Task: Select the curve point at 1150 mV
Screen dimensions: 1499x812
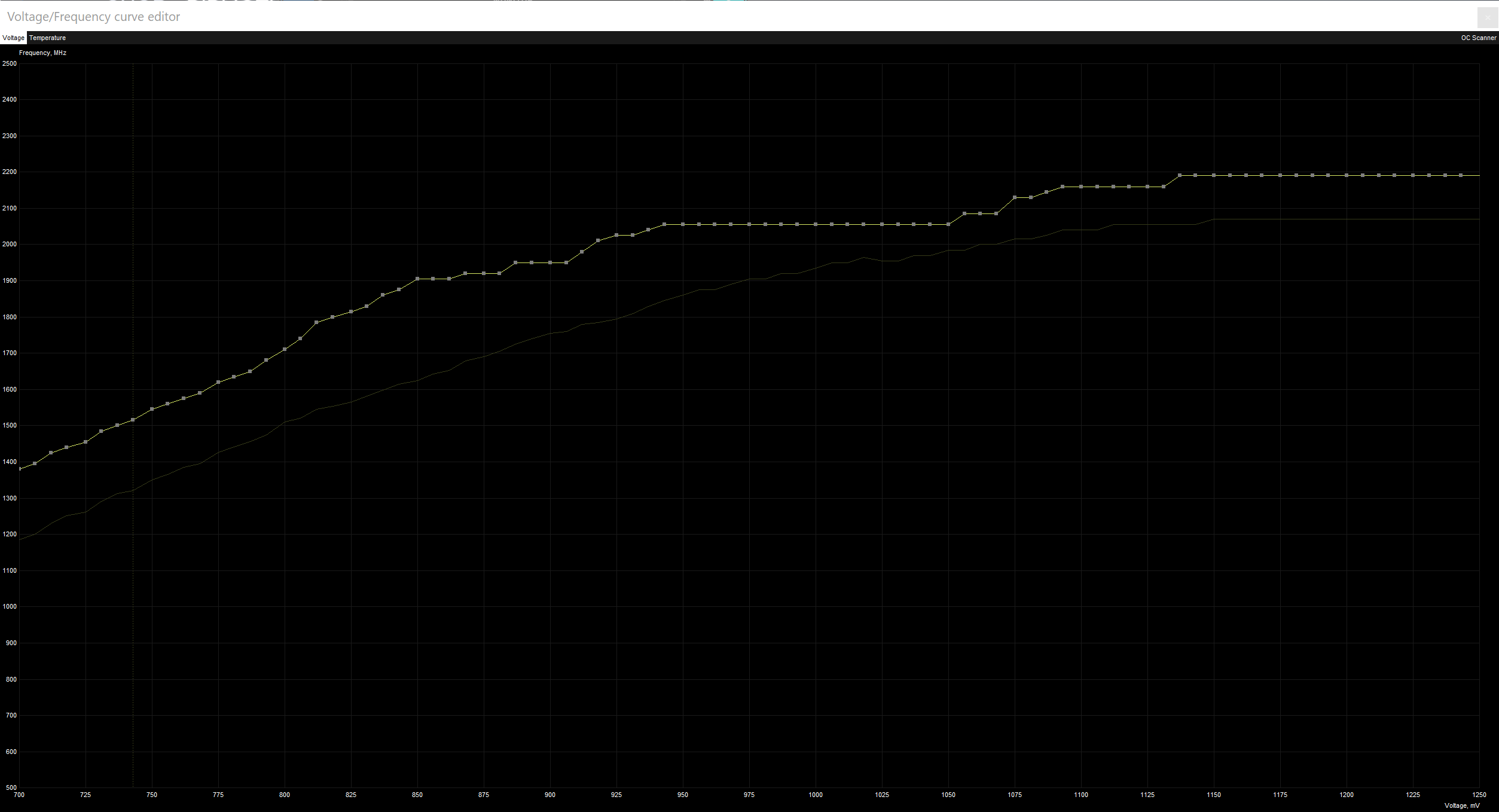Action: click(1214, 175)
